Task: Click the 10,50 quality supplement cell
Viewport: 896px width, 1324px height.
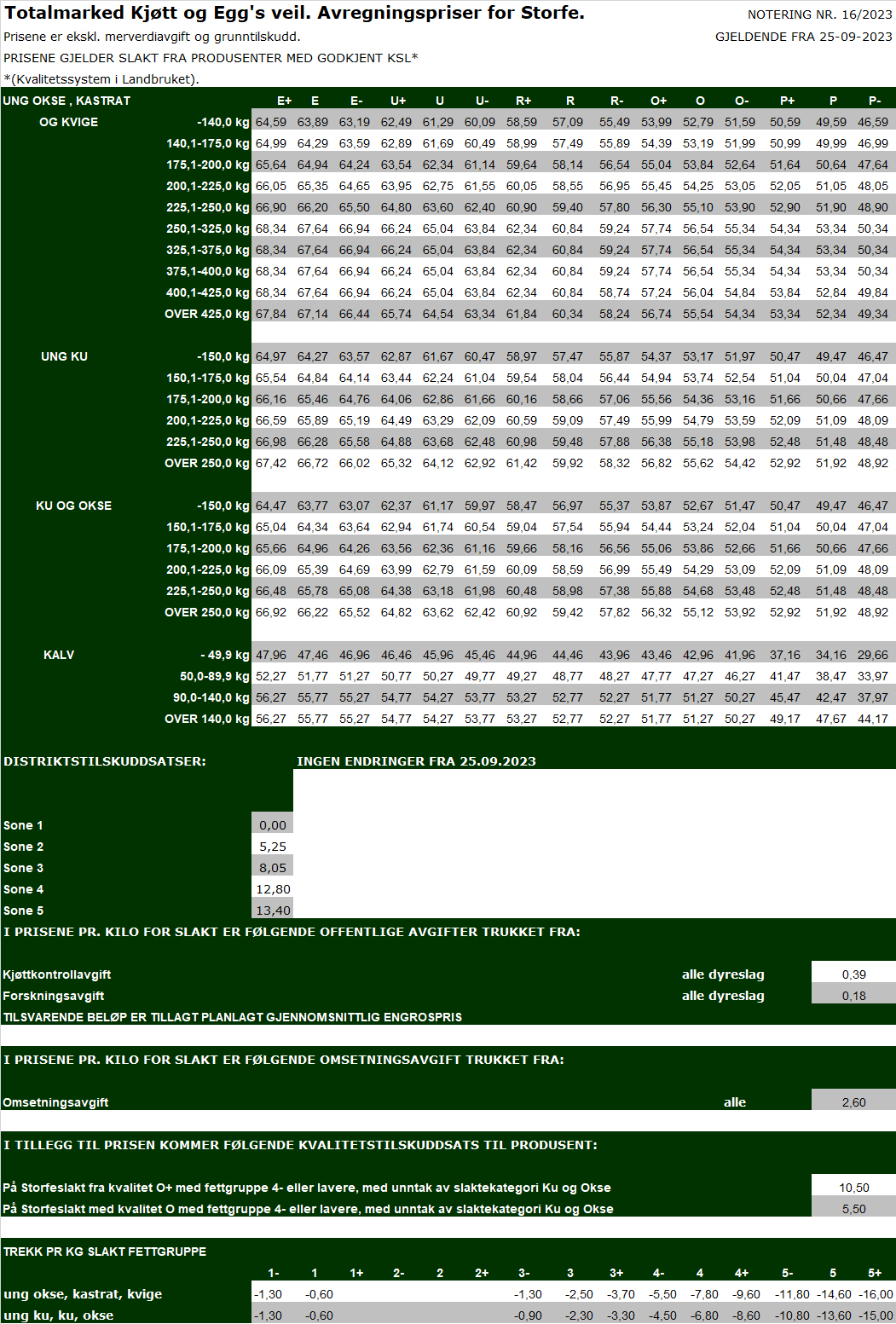Action: (x=853, y=1188)
